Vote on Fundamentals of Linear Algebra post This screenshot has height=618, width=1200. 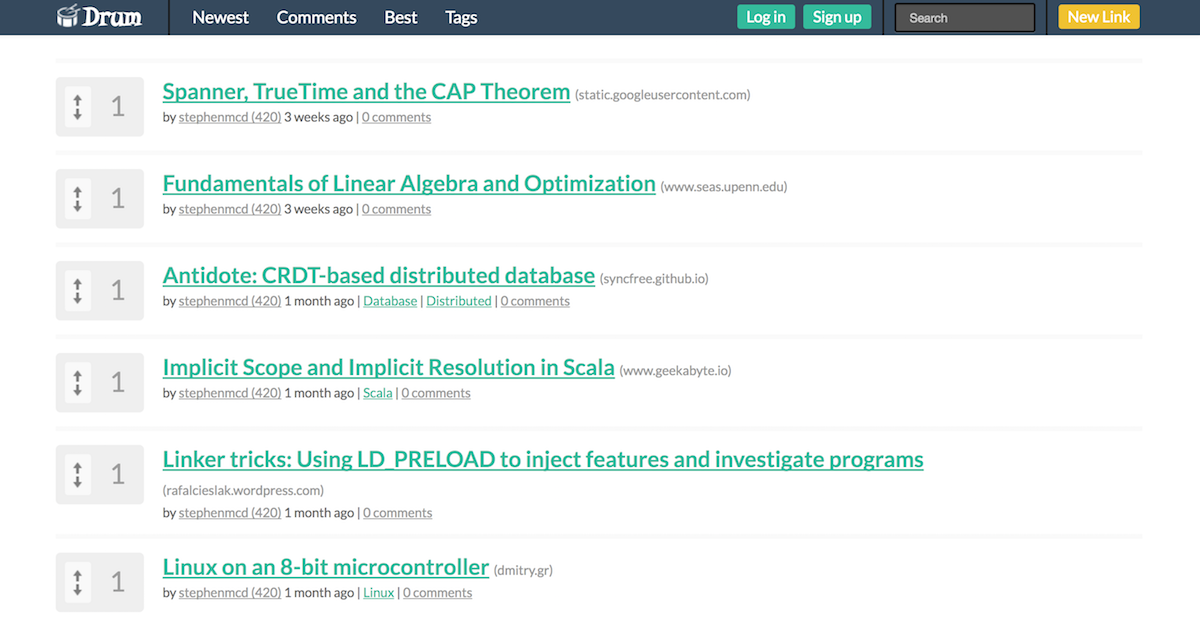tap(78, 198)
